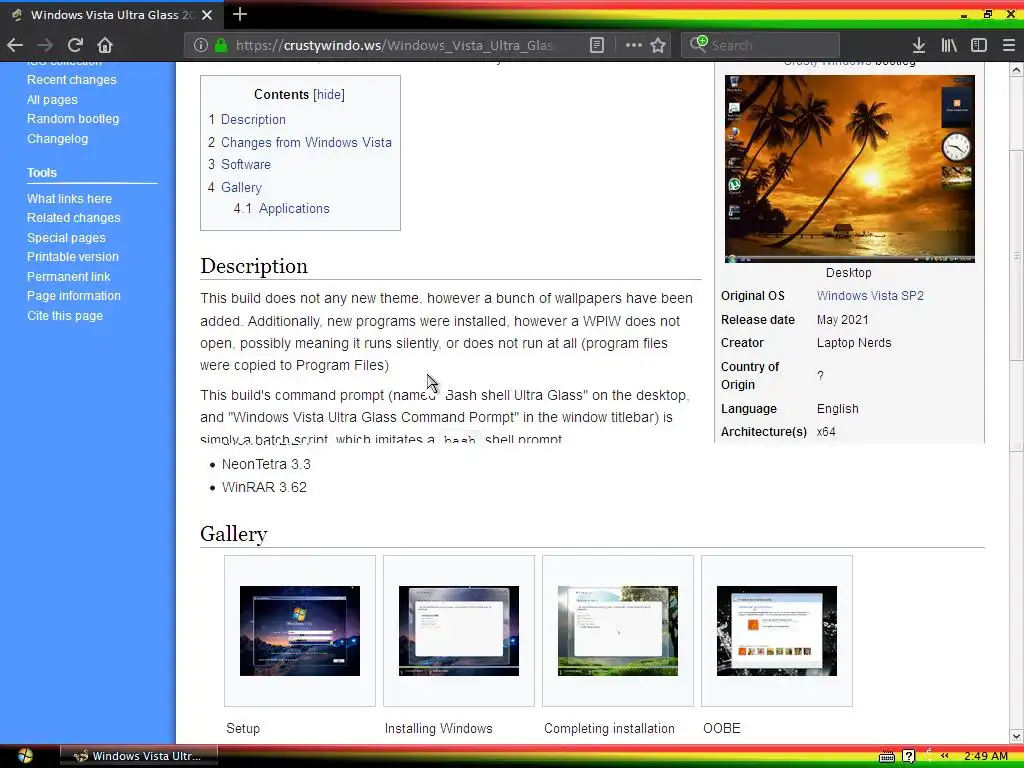Reload the page with the refresh icon

coord(75,45)
